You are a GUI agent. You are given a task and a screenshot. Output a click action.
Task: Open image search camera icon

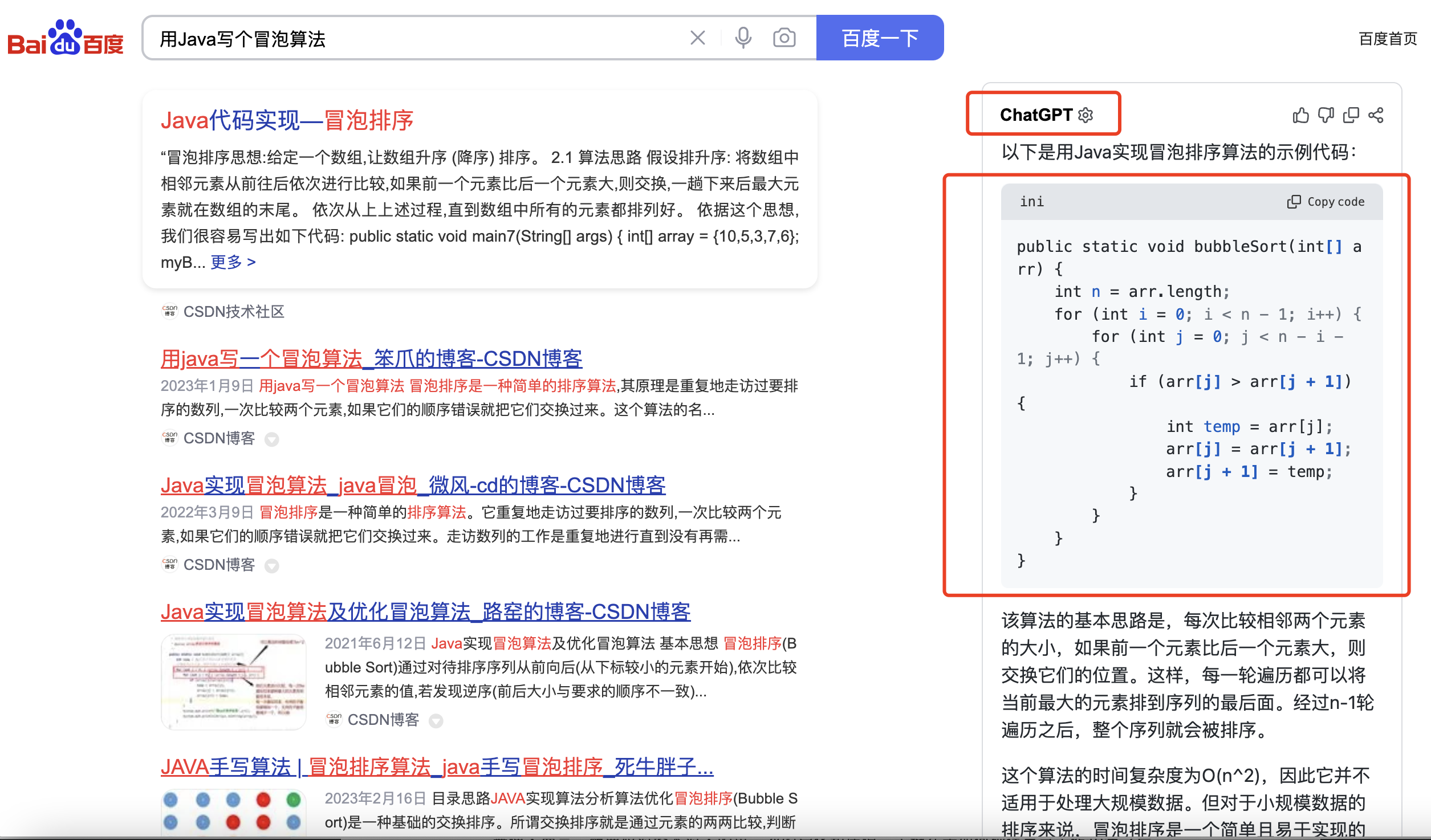click(x=784, y=38)
